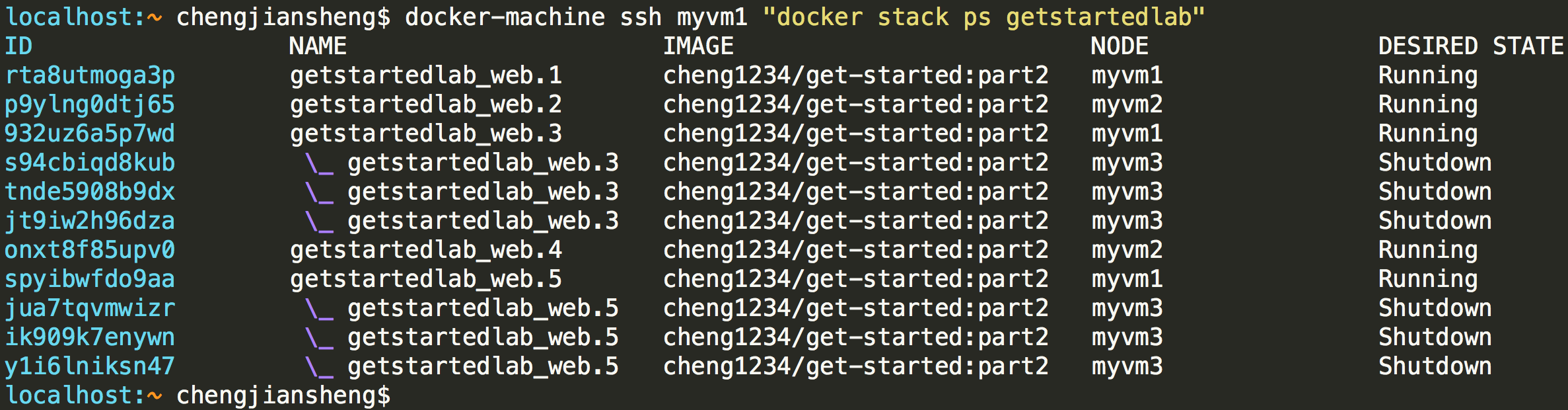Click the getstartedlab_web.1 task name
Screen dimensions: 1568x410
(x=426, y=76)
